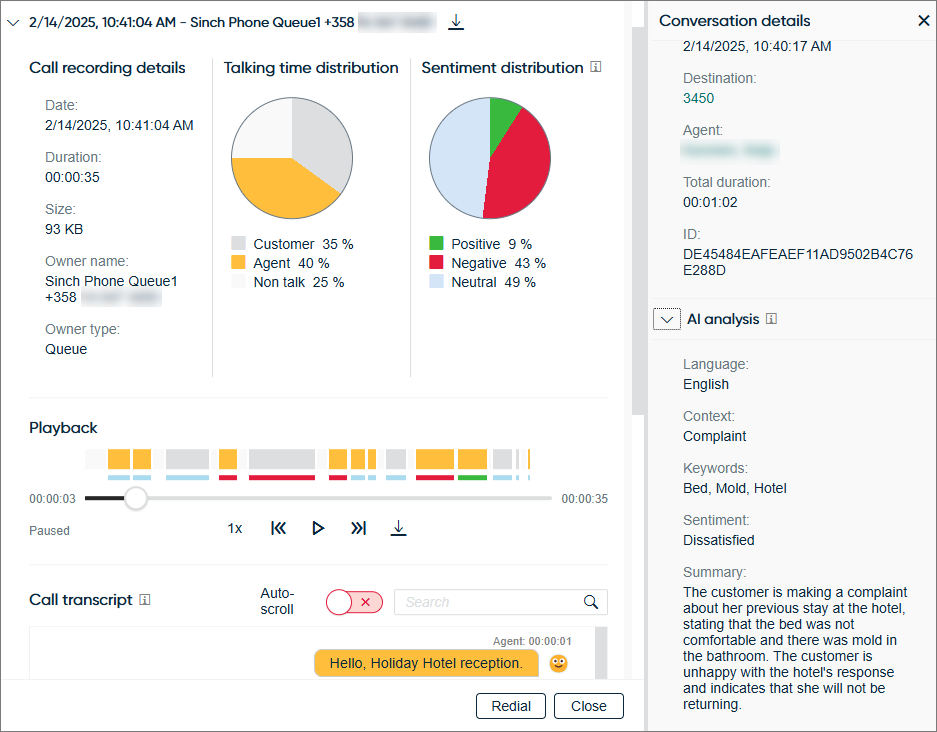The image size is (937, 732).
Task: Click the Redial button
Action: pos(511,706)
